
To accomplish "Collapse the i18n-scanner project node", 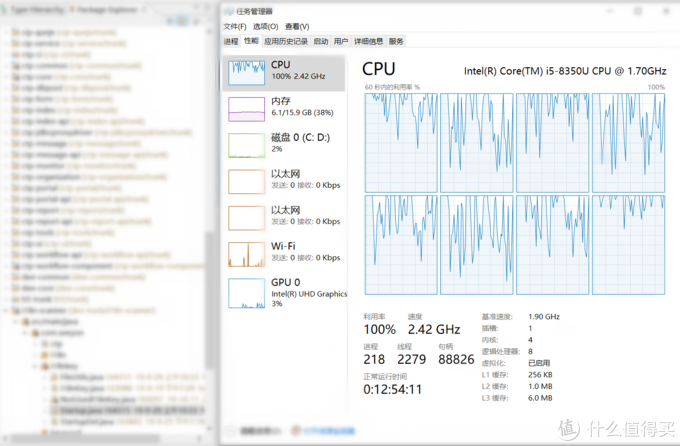I will click(x=7, y=310).
